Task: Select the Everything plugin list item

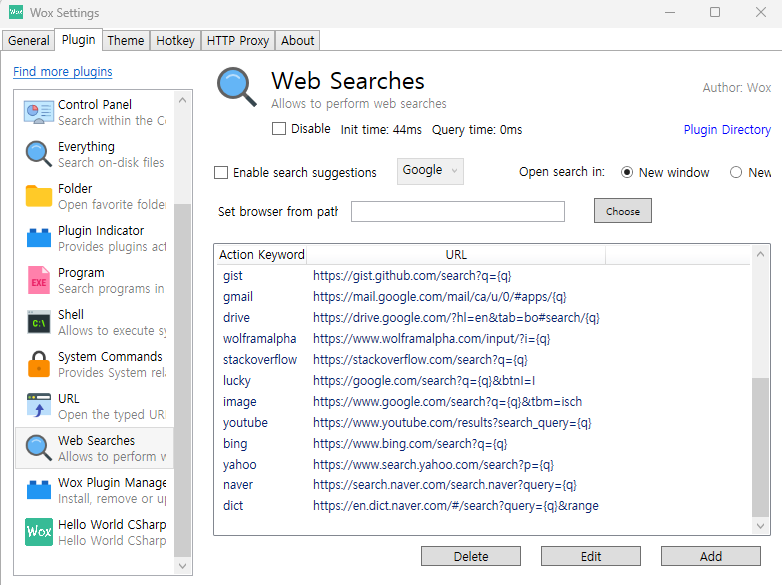Action: pos(95,154)
